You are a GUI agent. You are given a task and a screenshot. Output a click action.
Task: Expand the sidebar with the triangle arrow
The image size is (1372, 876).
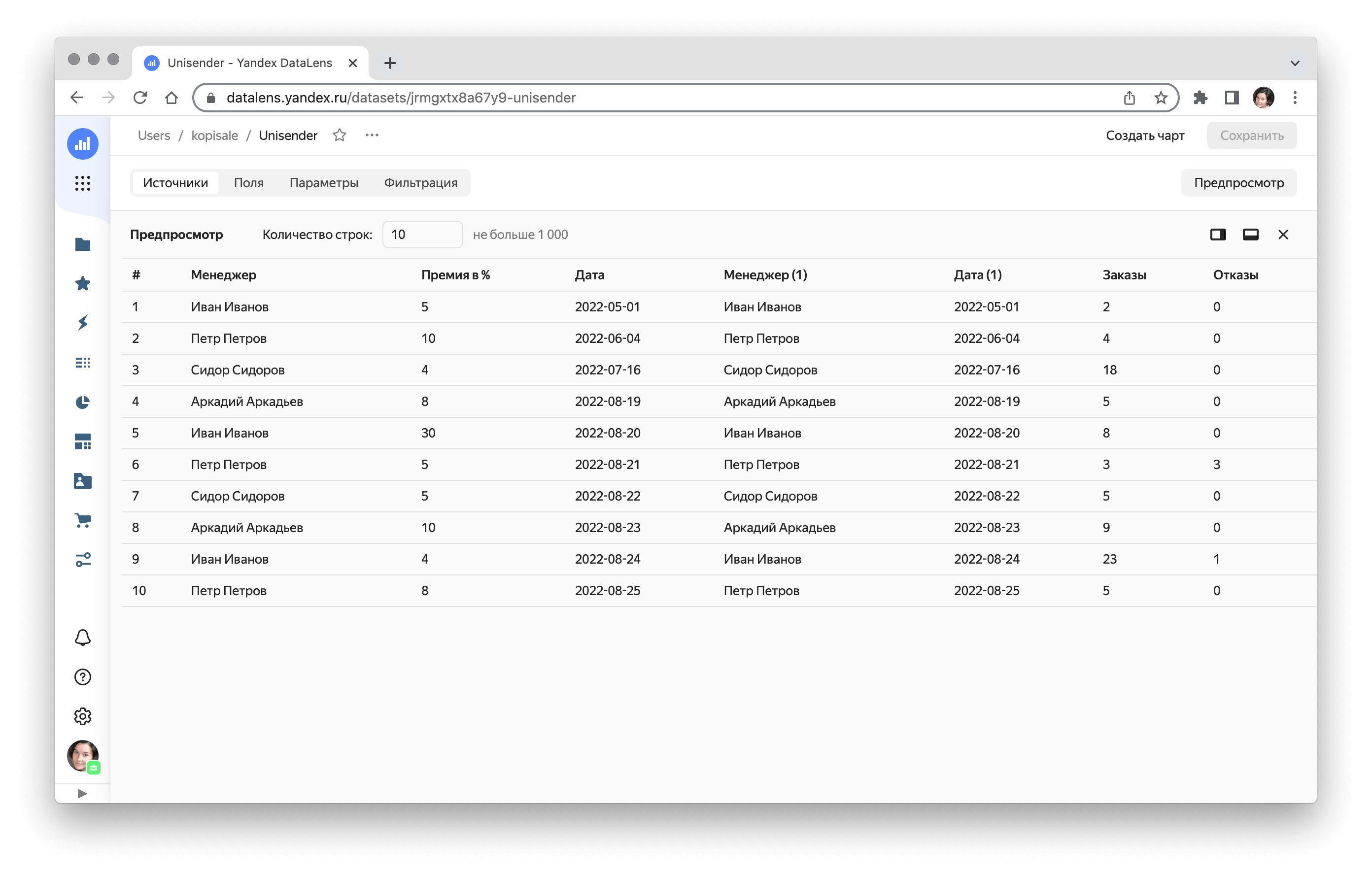click(x=82, y=793)
